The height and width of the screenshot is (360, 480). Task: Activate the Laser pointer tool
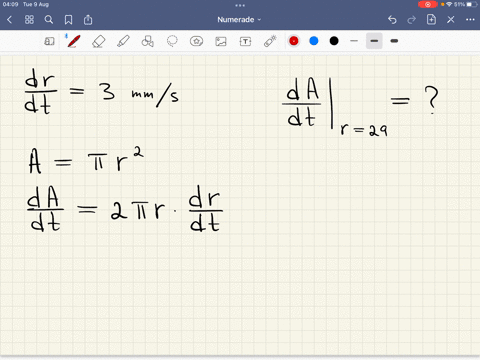[x=270, y=41]
